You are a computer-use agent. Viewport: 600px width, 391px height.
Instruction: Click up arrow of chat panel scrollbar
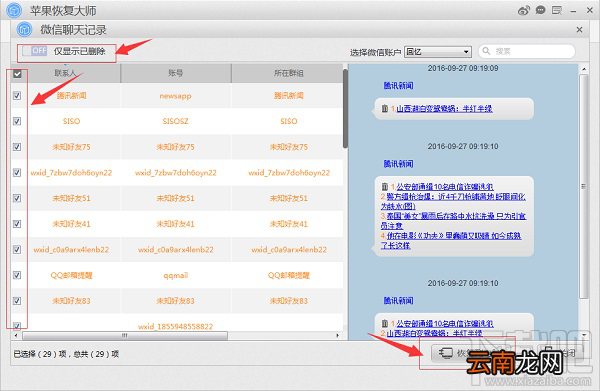(x=584, y=69)
